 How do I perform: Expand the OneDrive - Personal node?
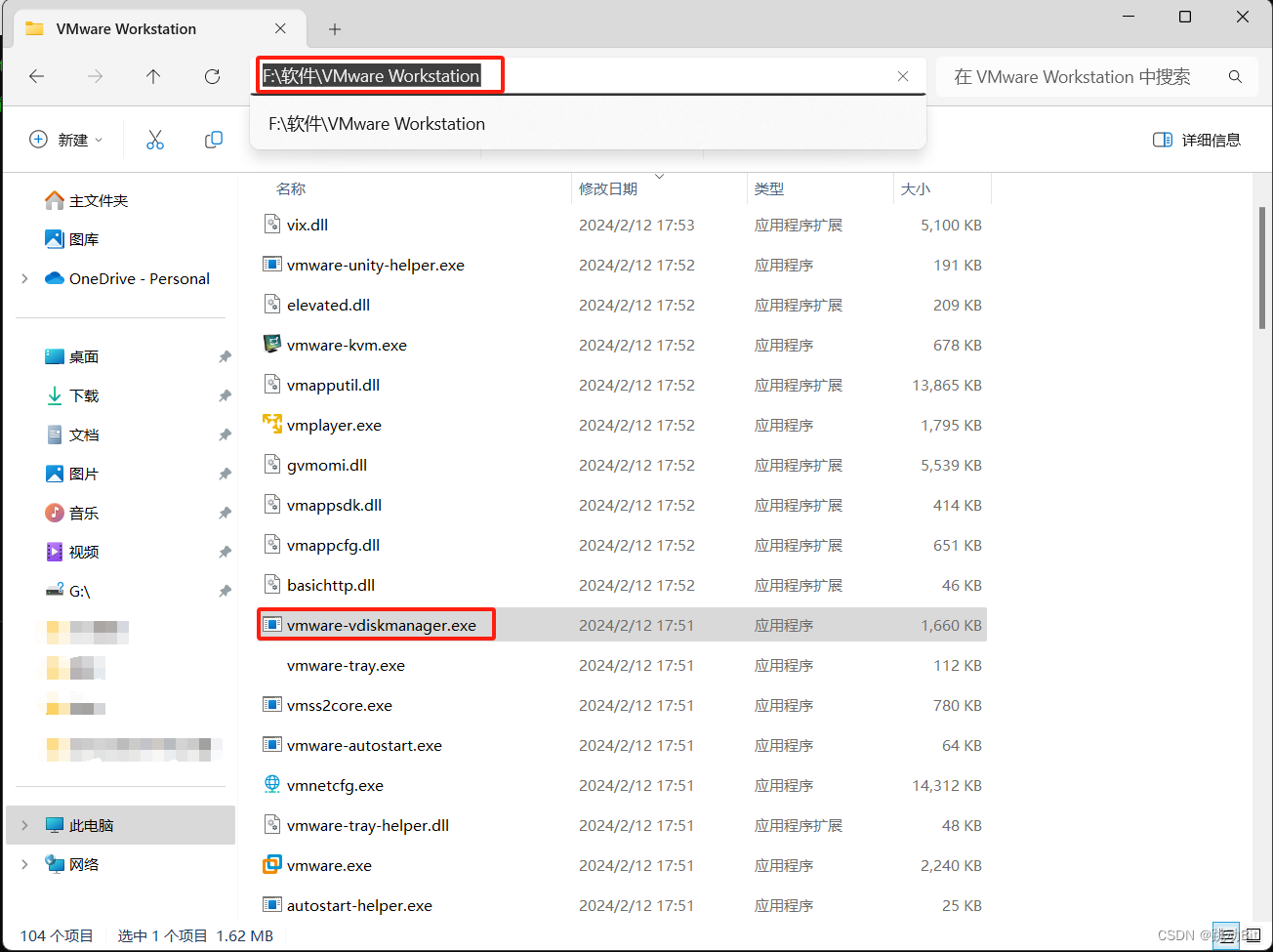25,278
